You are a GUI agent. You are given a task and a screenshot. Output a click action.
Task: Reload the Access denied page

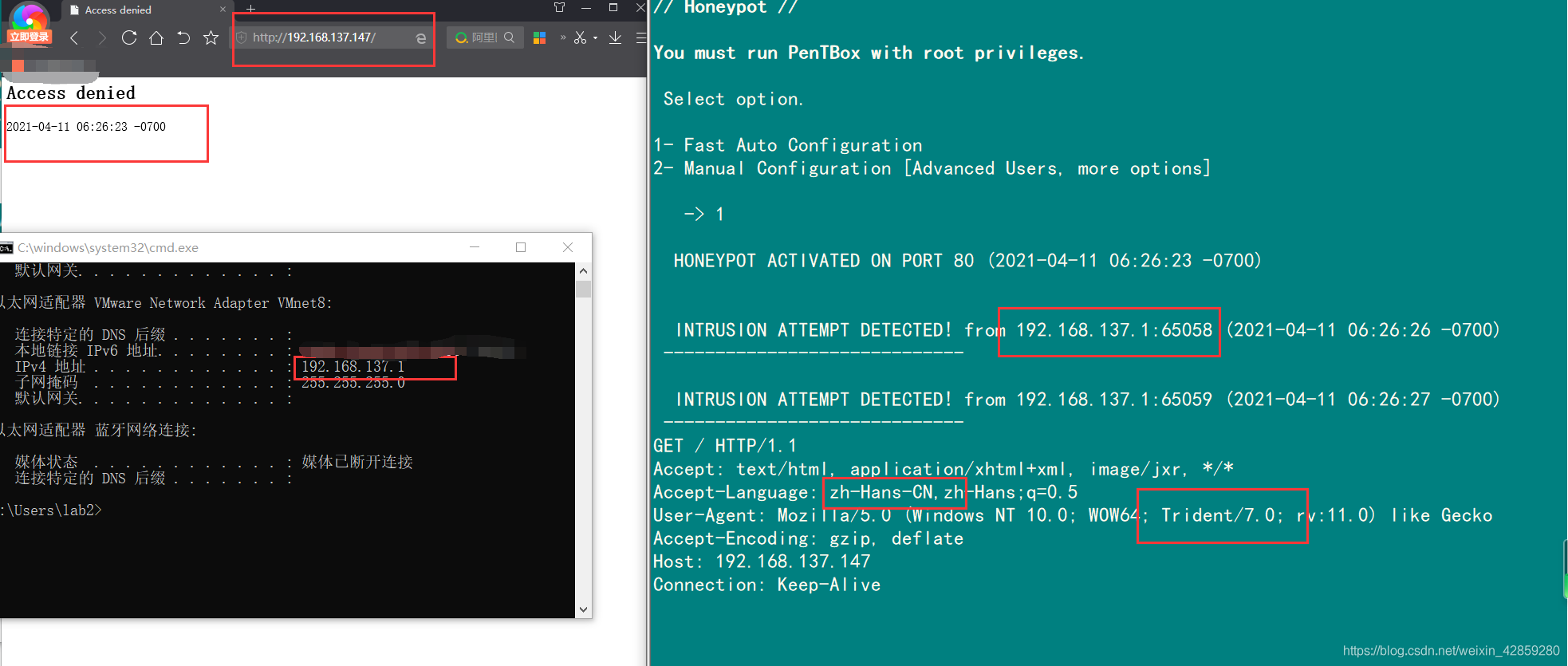[129, 37]
